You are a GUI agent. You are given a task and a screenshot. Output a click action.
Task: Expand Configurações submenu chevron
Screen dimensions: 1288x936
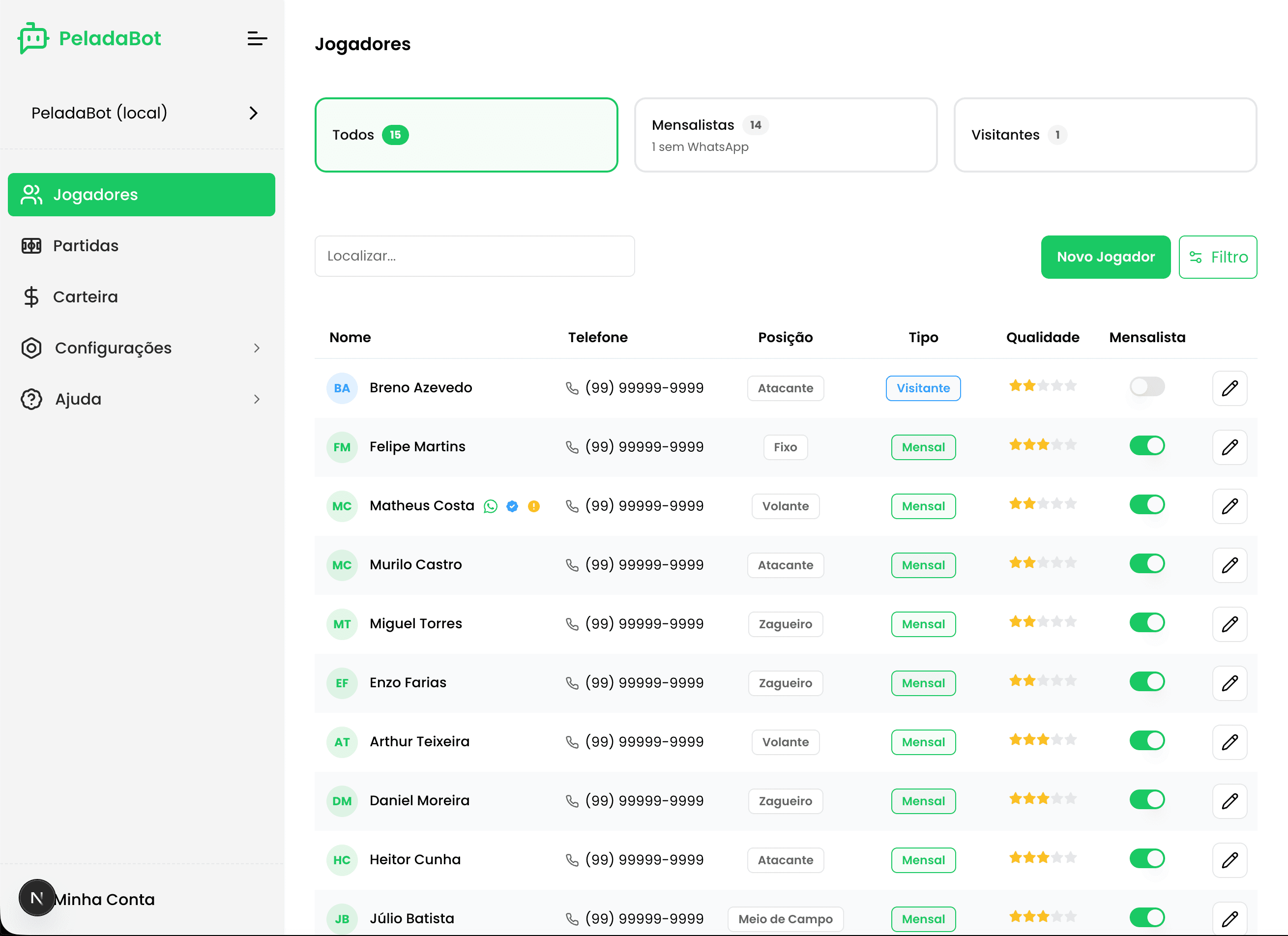257,348
